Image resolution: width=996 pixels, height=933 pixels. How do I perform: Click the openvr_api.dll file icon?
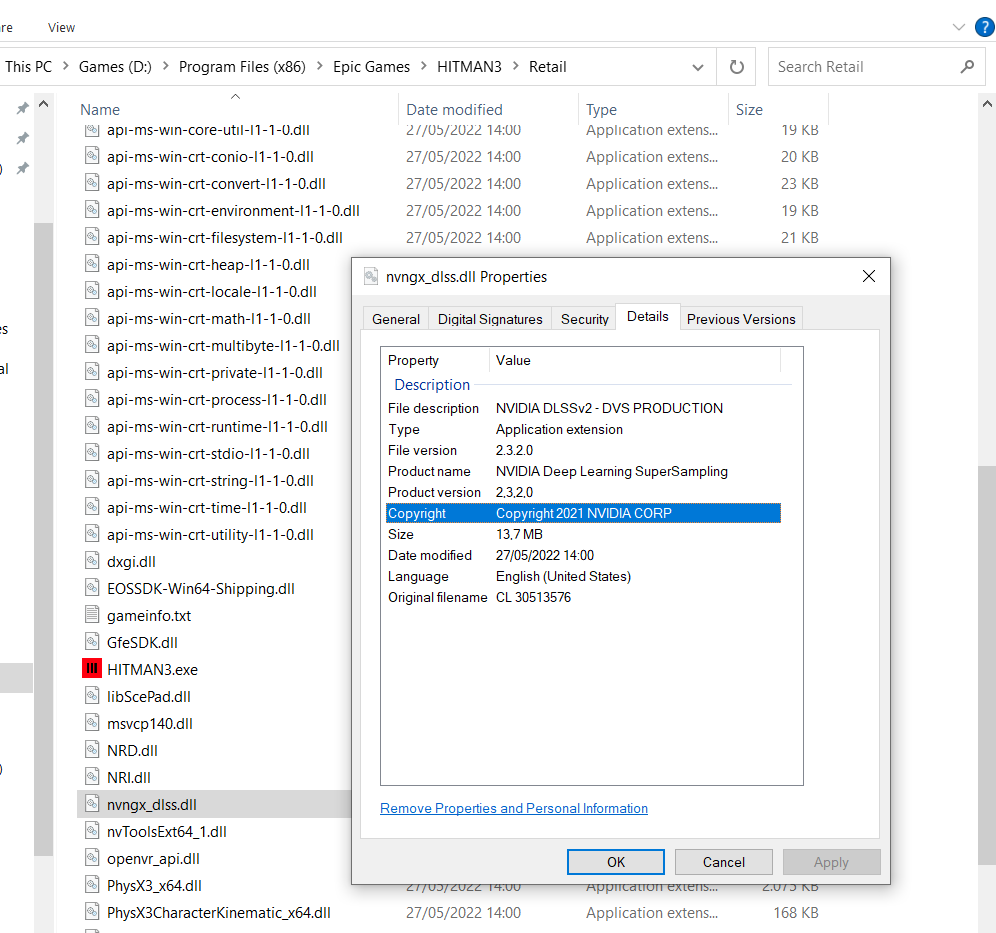(x=92, y=857)
